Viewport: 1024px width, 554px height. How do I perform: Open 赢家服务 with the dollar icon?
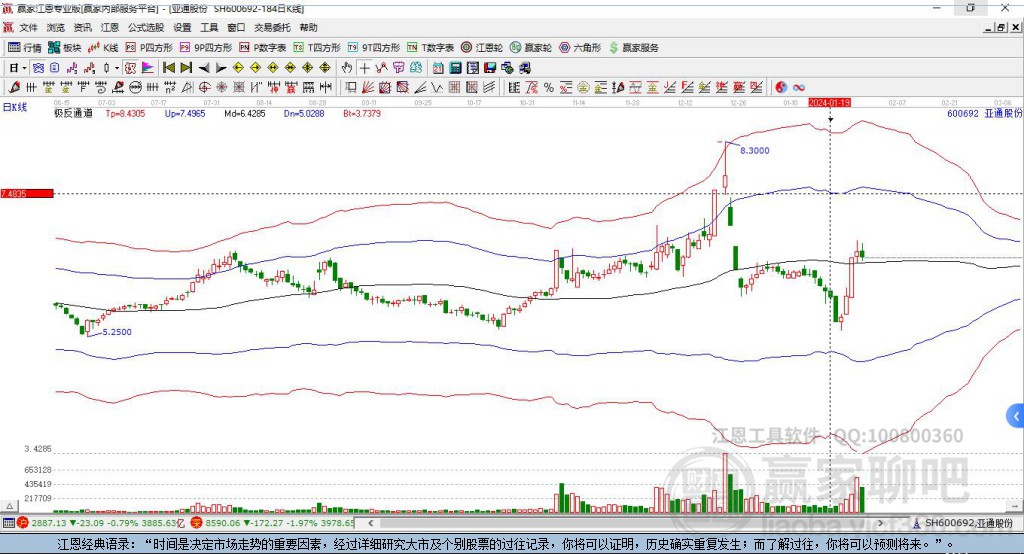pyautogui.click(x=633, y=48)
